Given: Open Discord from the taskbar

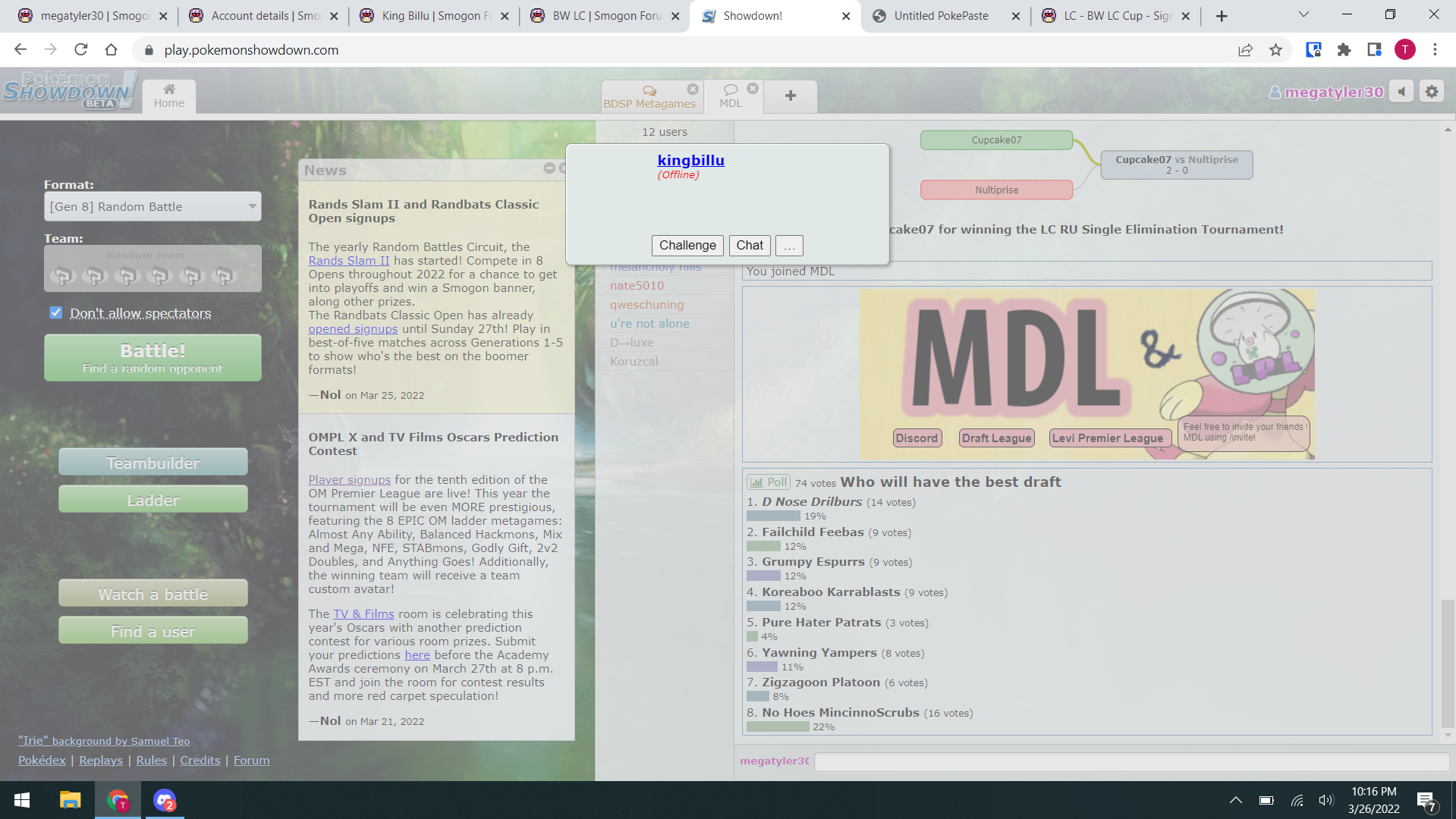Looking at the screenshot, I should click(165, 800).
